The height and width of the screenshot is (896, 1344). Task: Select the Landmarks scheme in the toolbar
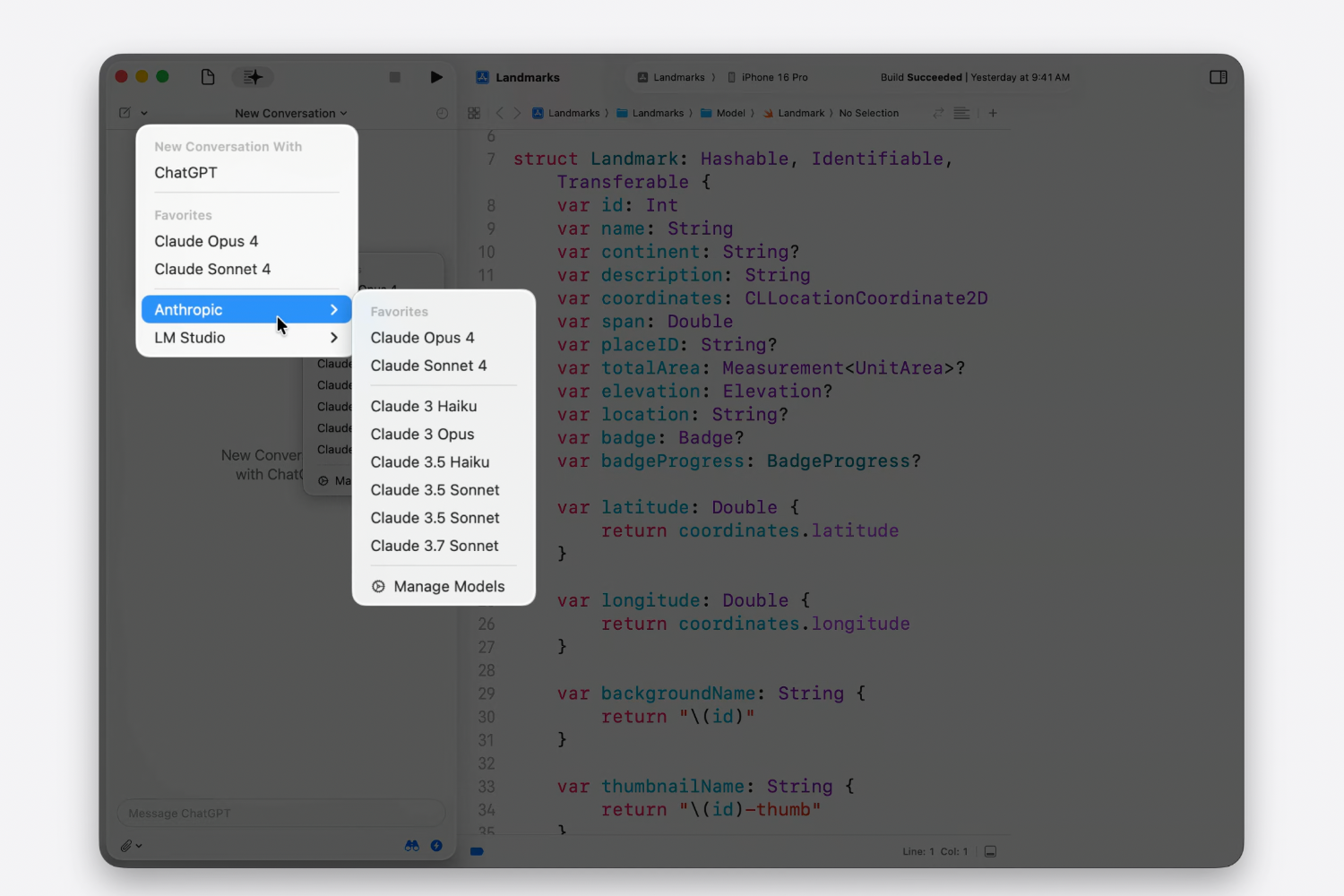(x=671, y=77)
